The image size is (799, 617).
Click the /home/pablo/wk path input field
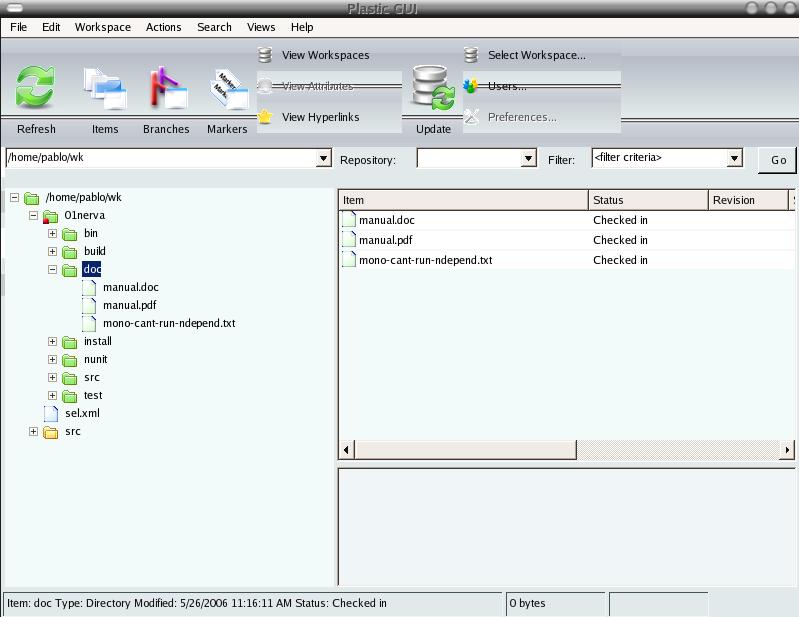[161, 158]
